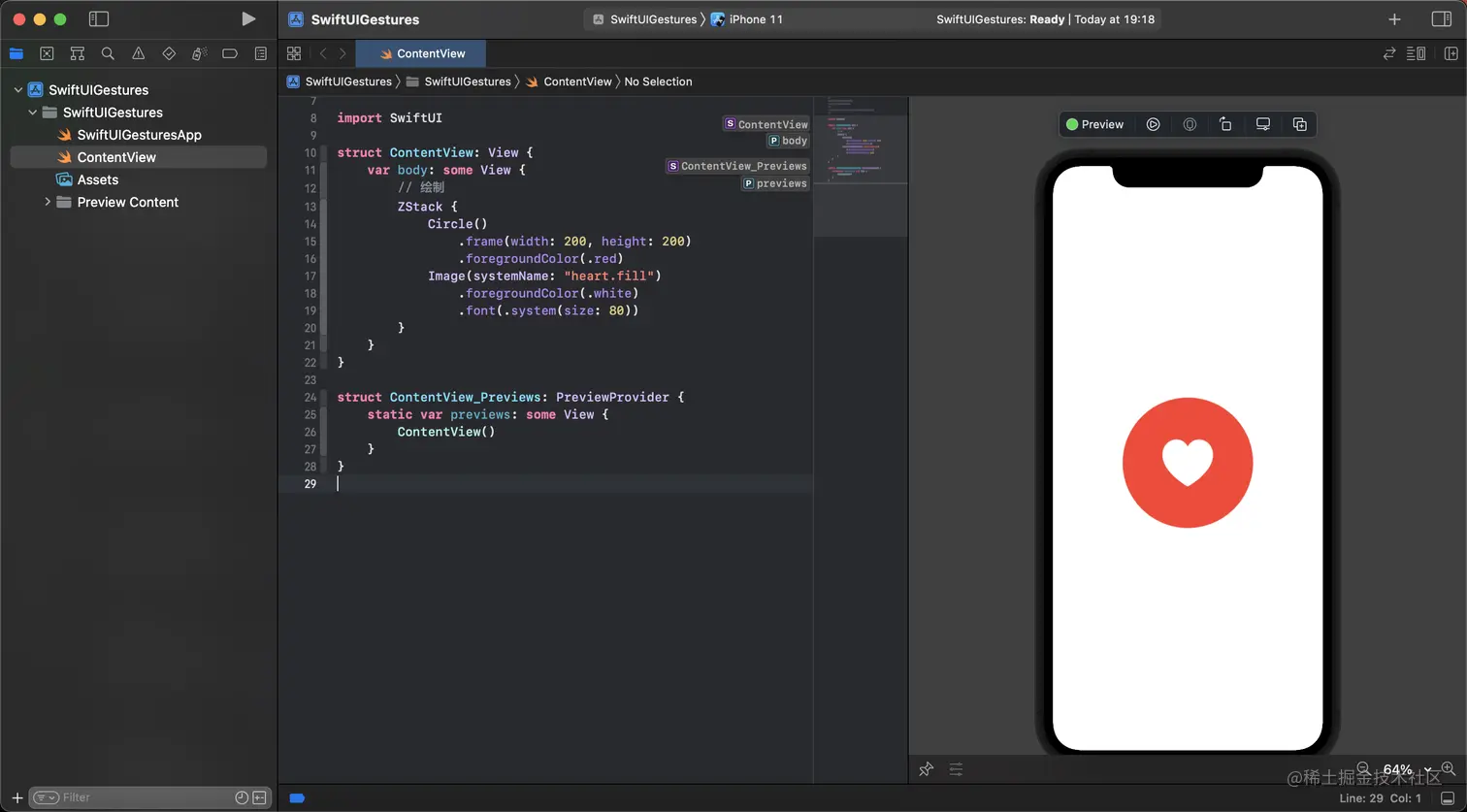Click the Preview status button
The image size is (1467, 812).
pos(1094,124)
